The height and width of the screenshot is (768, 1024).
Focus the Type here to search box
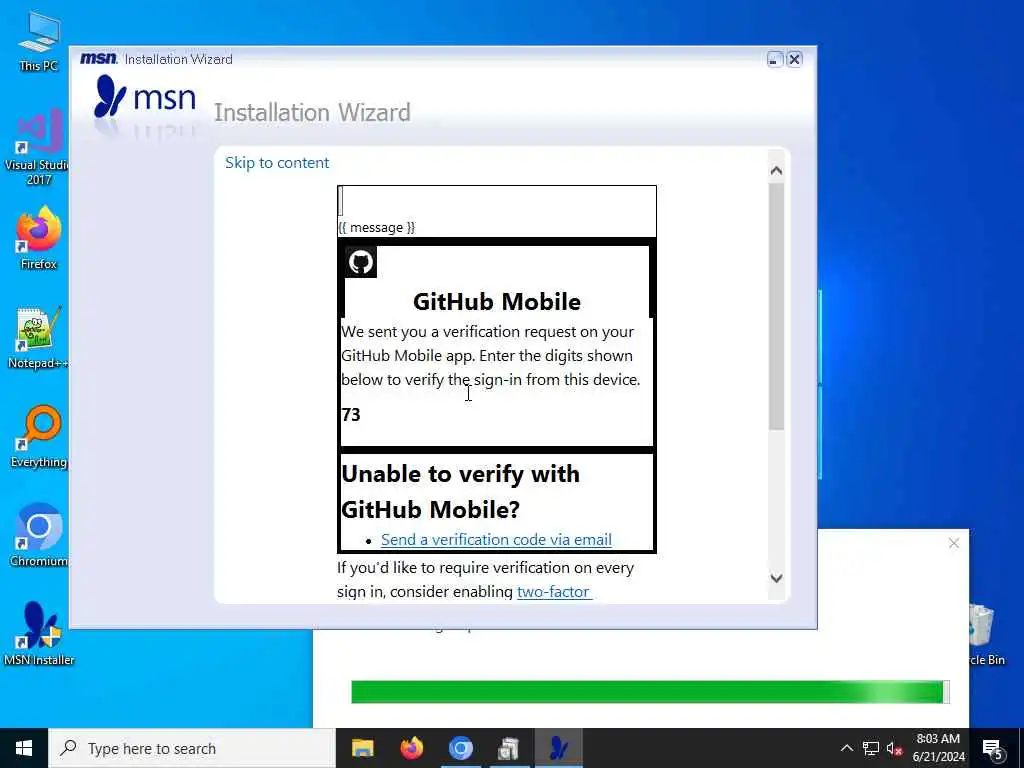pyautogui.click(x=192, y=748)
